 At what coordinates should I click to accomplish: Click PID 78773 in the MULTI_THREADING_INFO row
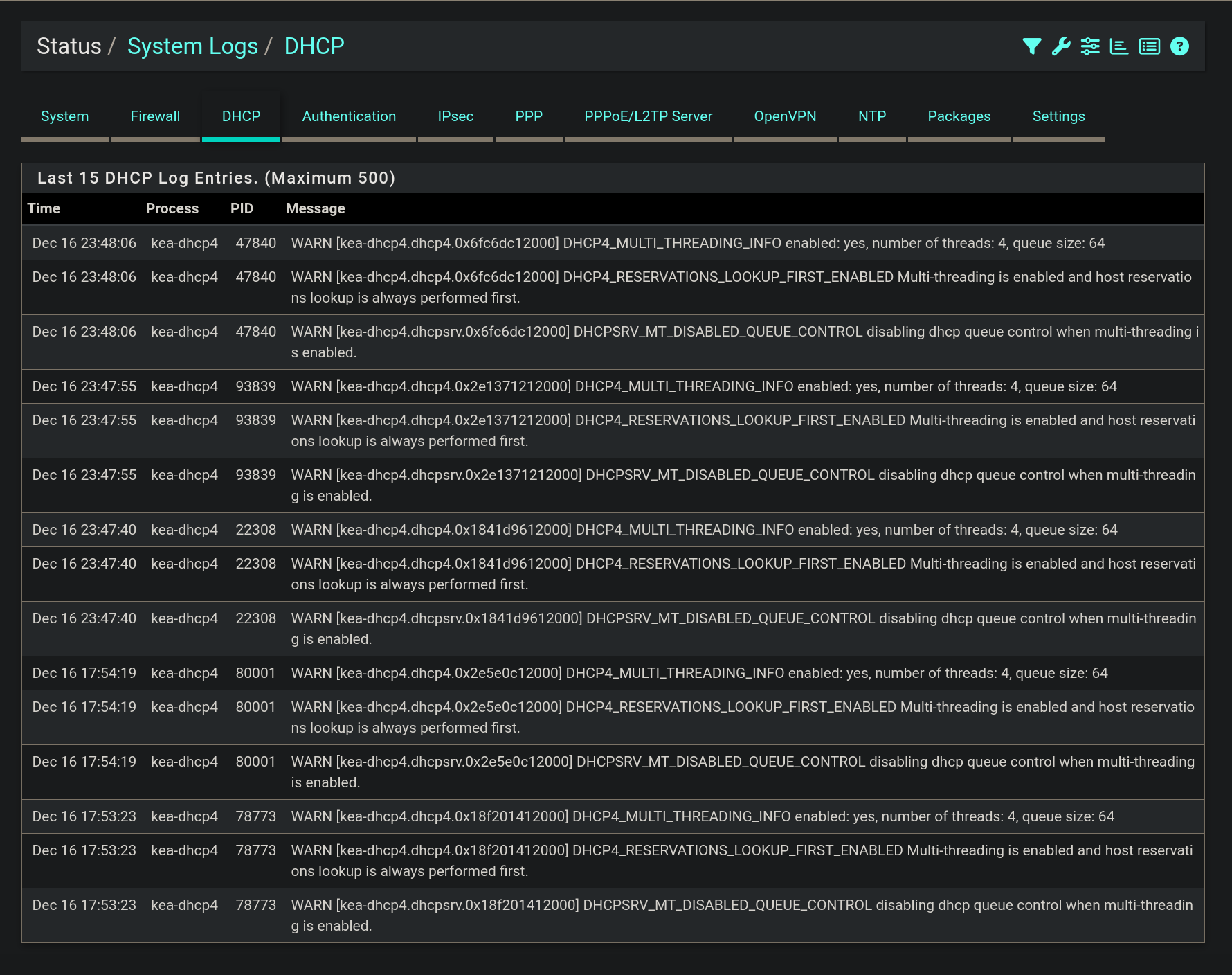(255, 816)
